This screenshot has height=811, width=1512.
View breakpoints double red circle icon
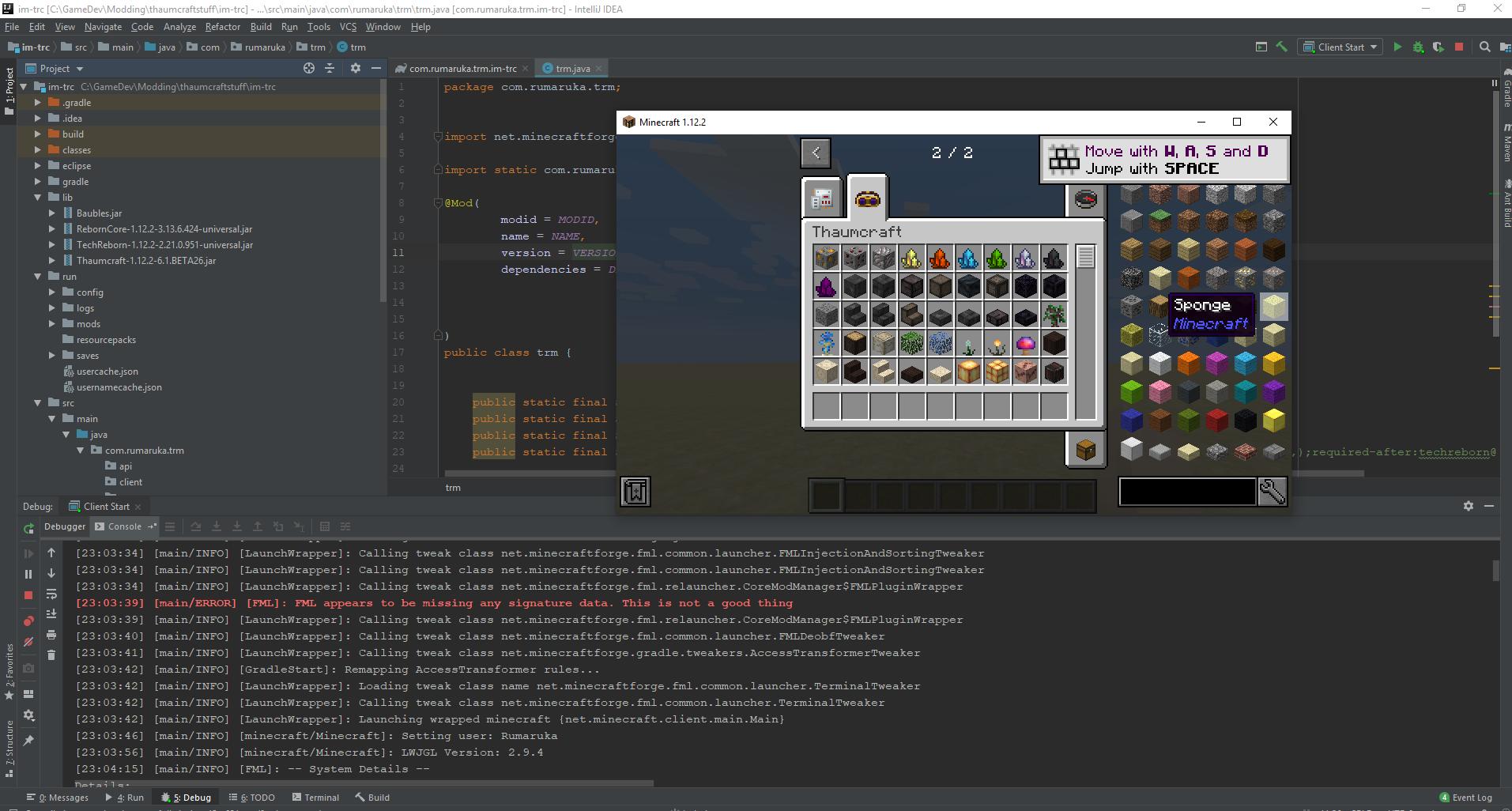click(x=28, y=621)
